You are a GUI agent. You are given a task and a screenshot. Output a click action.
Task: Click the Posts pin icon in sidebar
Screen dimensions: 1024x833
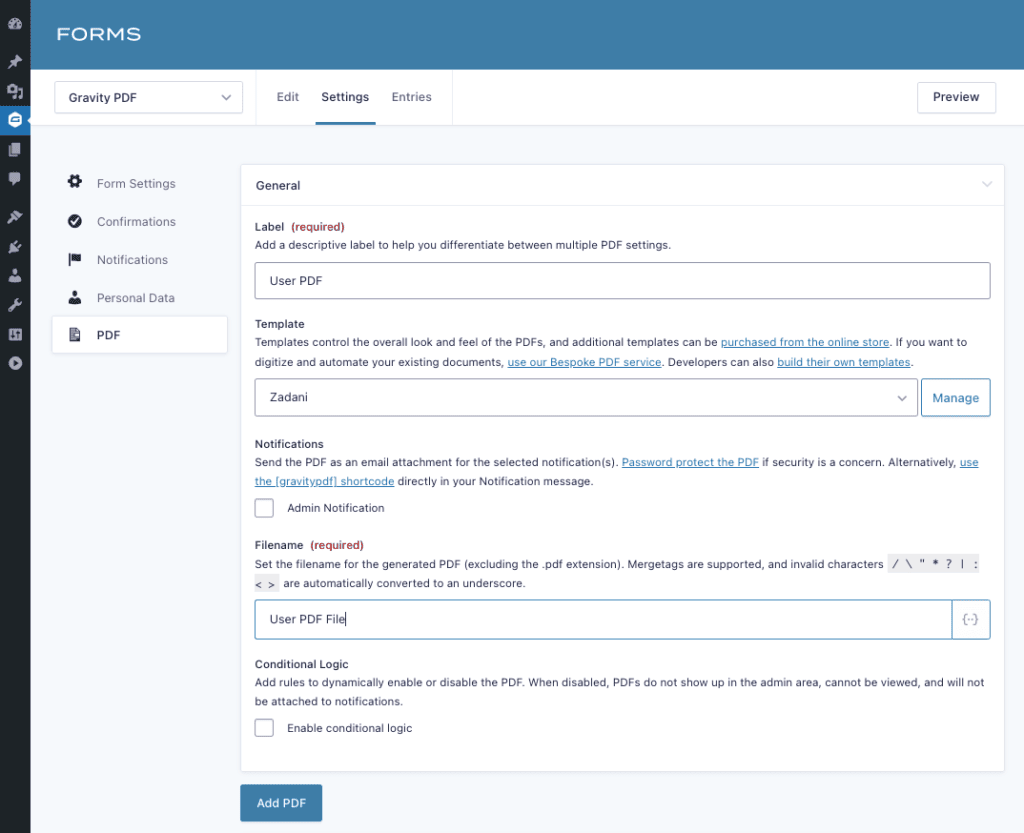pyautogui.click(x=14, y=61)
